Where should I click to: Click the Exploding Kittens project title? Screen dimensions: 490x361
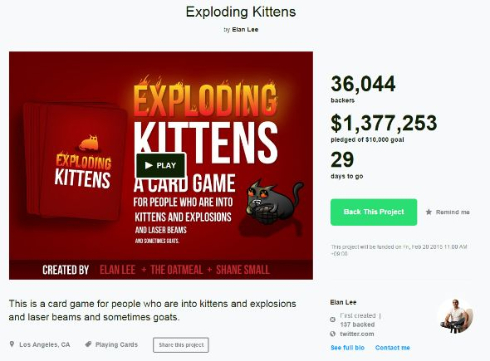(241, 12)
